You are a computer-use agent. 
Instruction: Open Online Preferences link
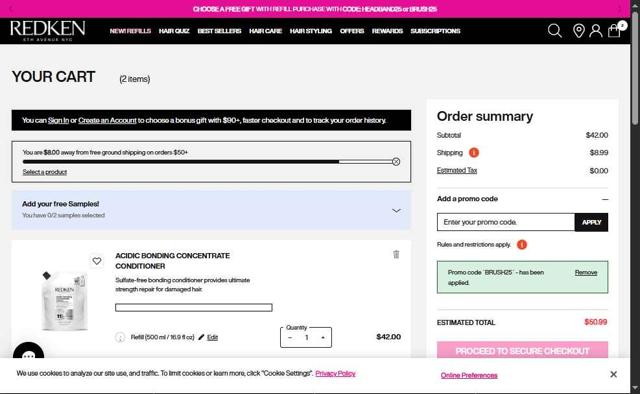click(469, 375)
